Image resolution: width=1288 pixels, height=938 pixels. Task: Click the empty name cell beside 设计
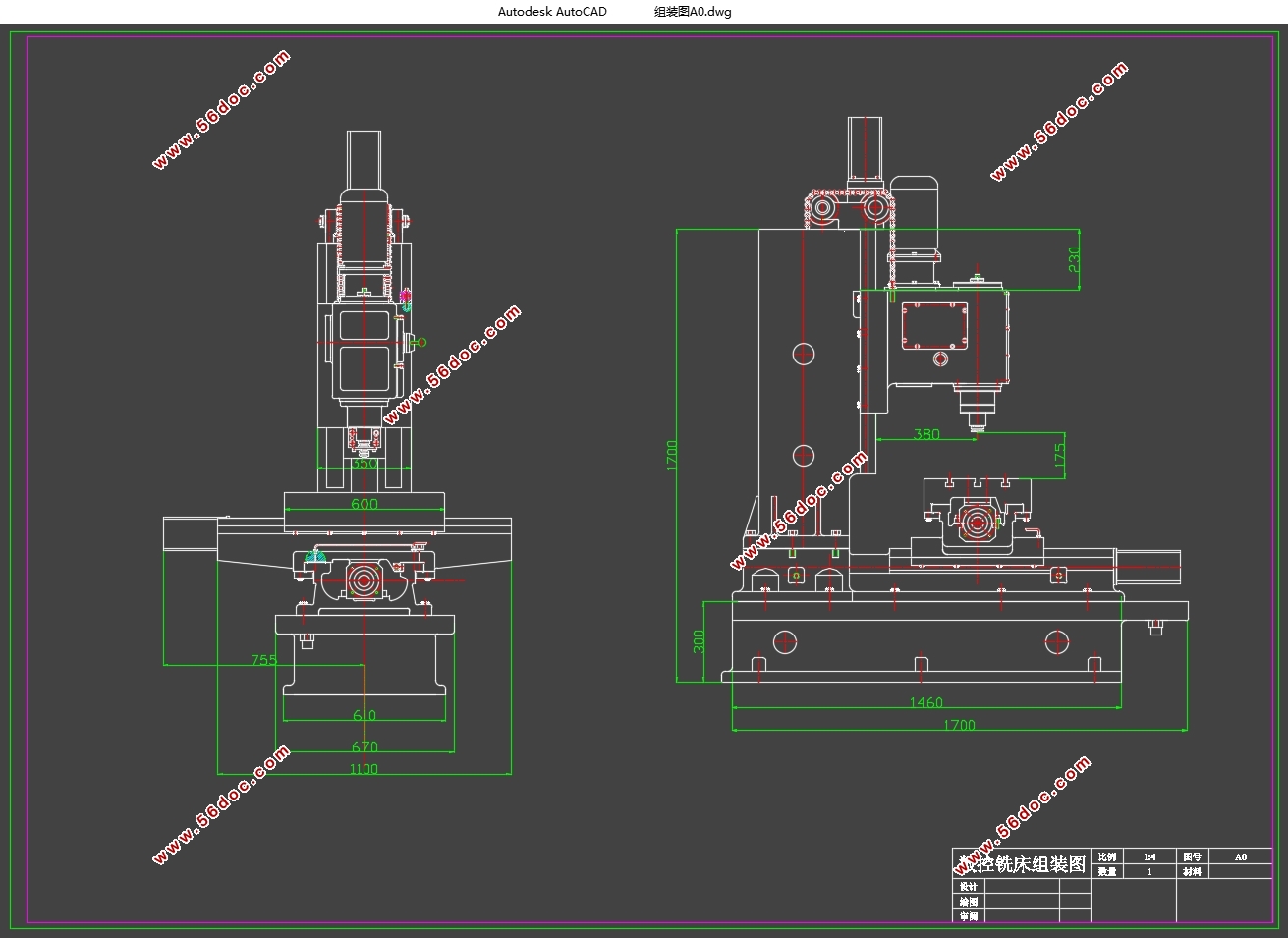point(1022,887)
